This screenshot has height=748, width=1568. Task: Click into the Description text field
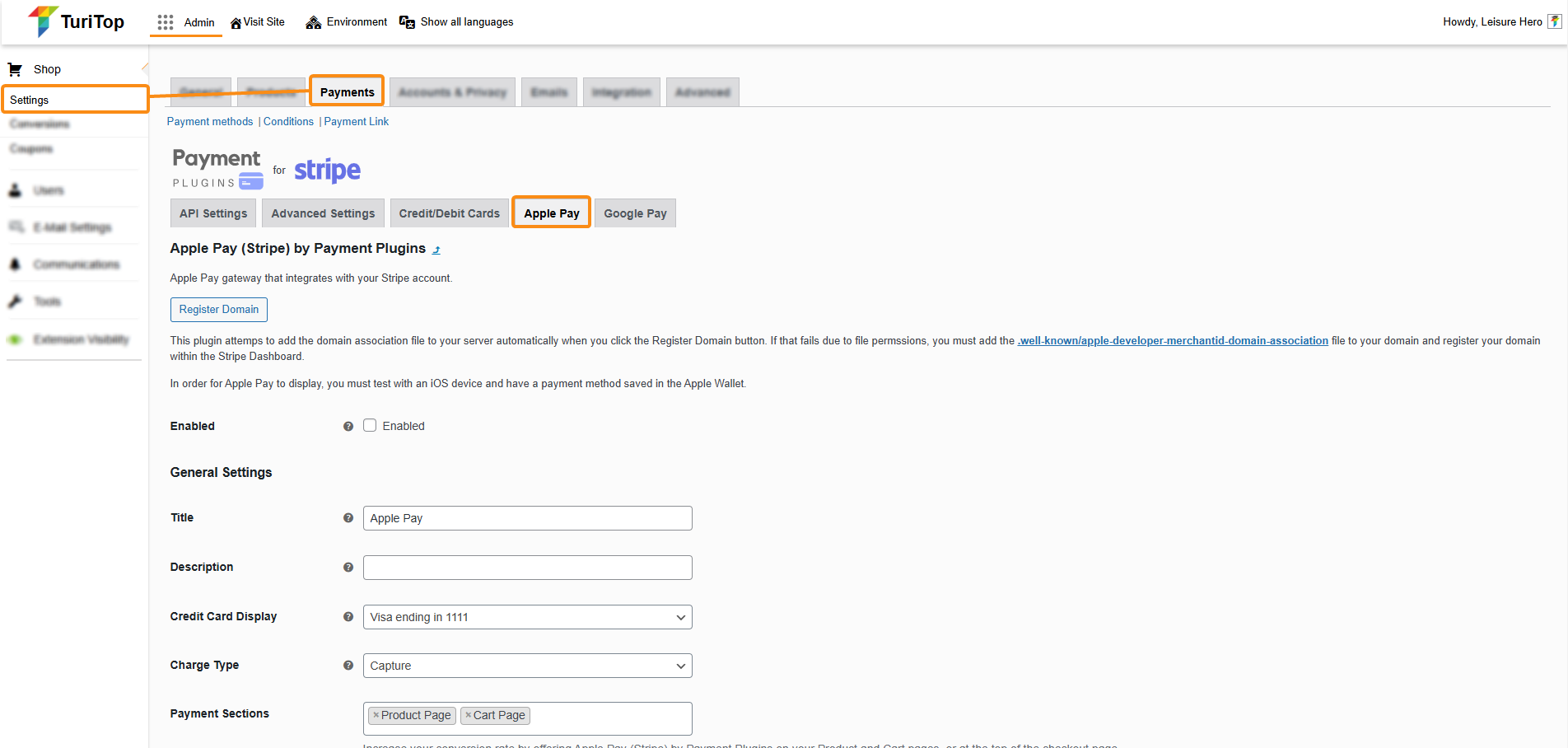(527, 568)
